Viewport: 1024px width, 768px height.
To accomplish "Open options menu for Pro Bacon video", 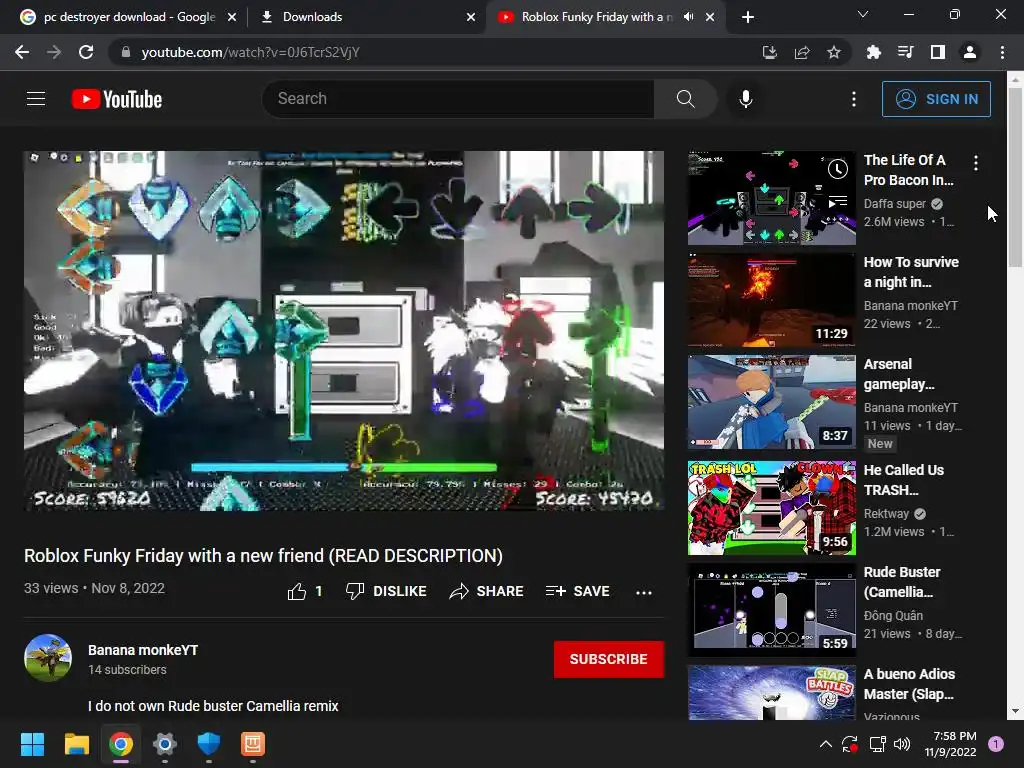I will pyautogui.click(x=976, y=163).
